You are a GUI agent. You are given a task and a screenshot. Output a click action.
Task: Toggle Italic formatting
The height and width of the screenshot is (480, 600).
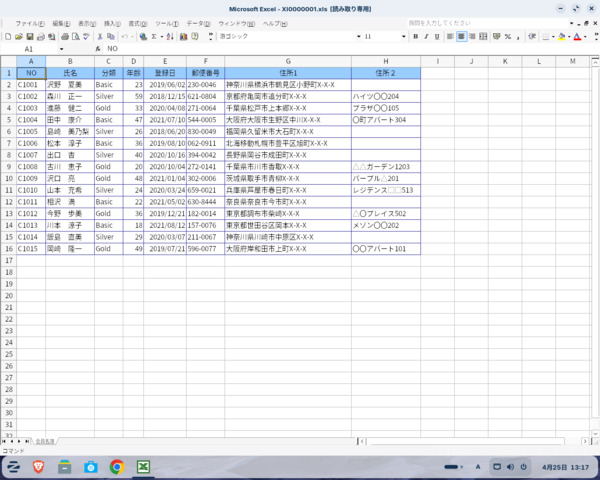point(426,37)
